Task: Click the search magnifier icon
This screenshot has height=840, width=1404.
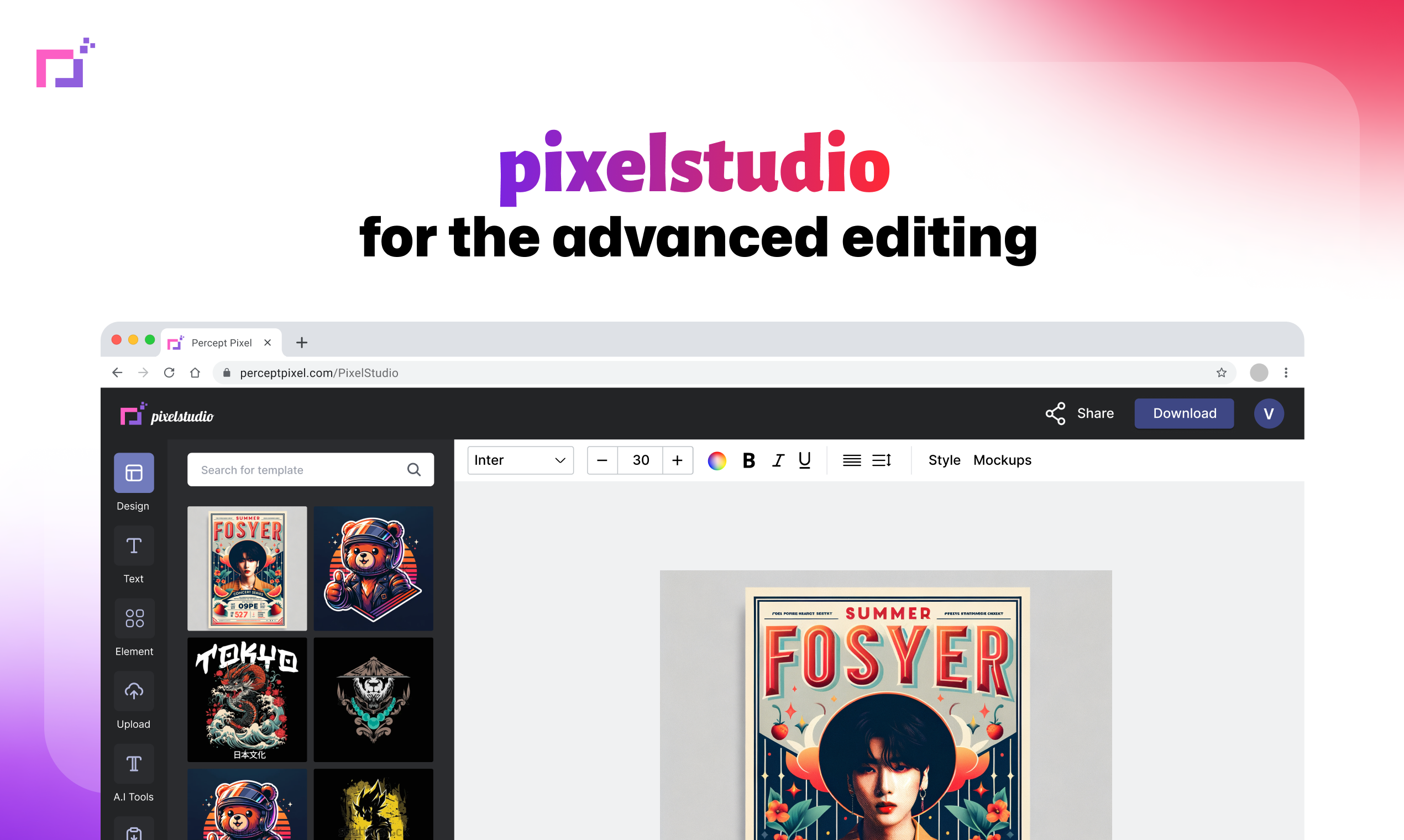Action: [414, 469]
